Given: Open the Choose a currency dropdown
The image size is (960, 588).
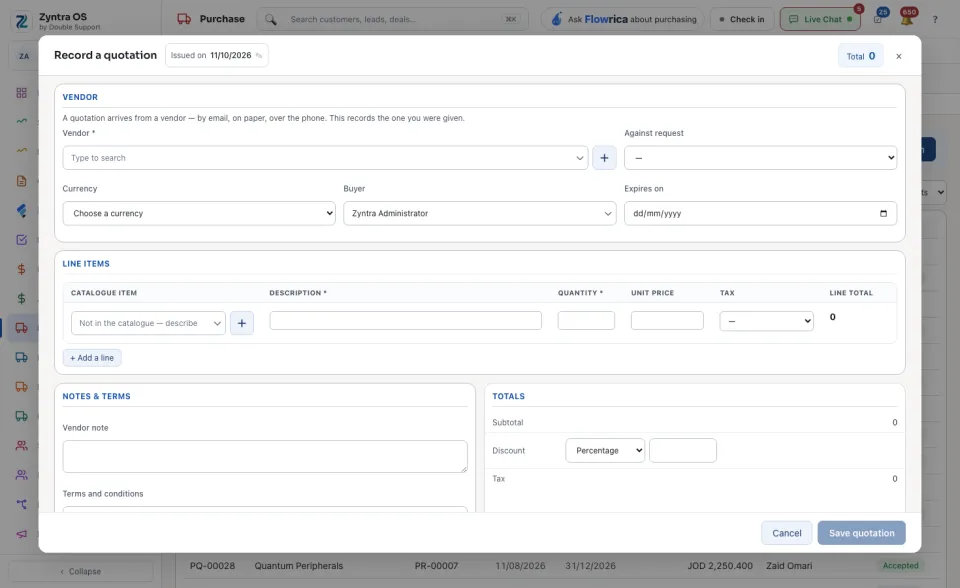Looking at the screenshot, I should point(199,213).
